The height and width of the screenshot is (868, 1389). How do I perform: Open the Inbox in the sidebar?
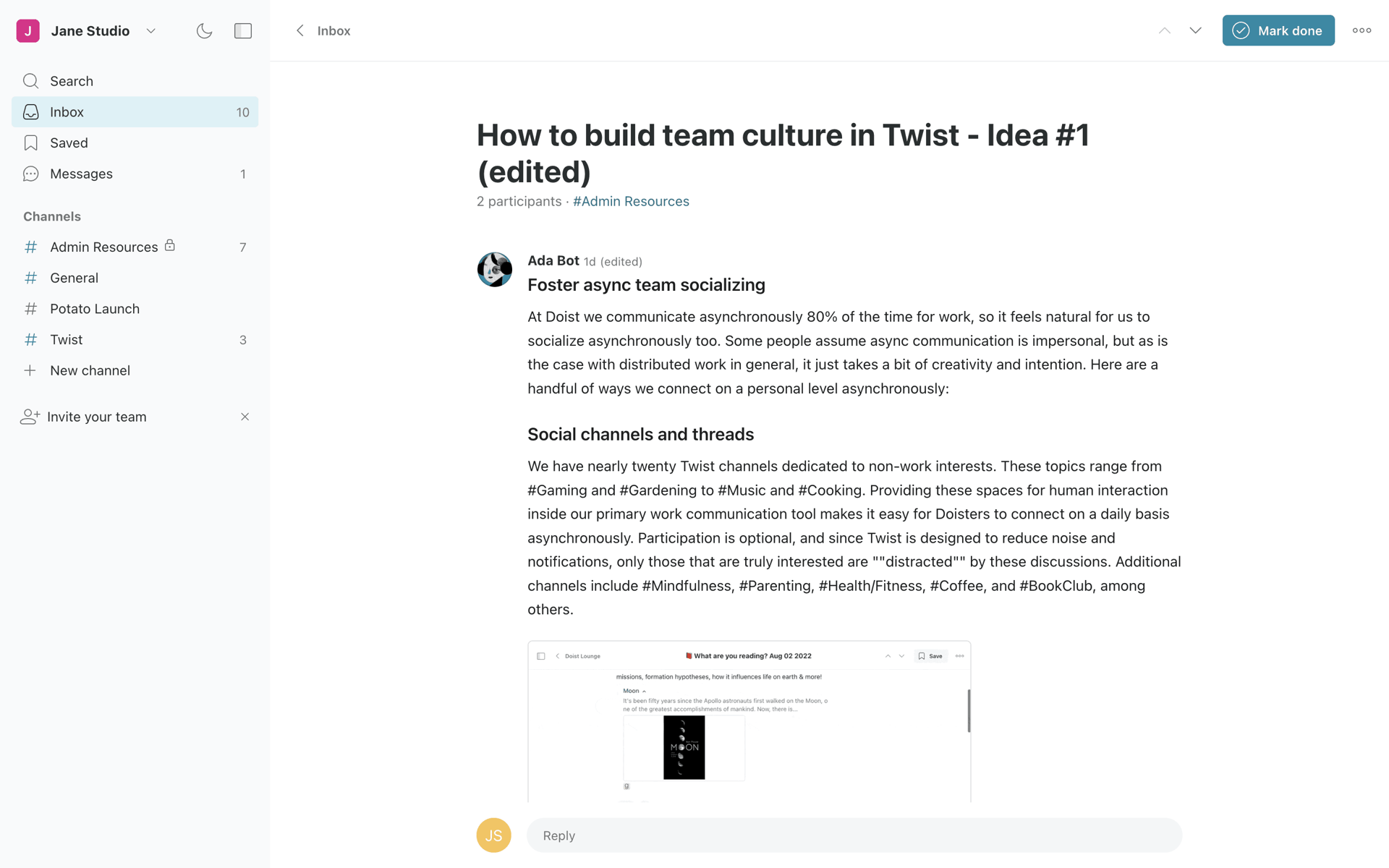(x=135, y=112)
